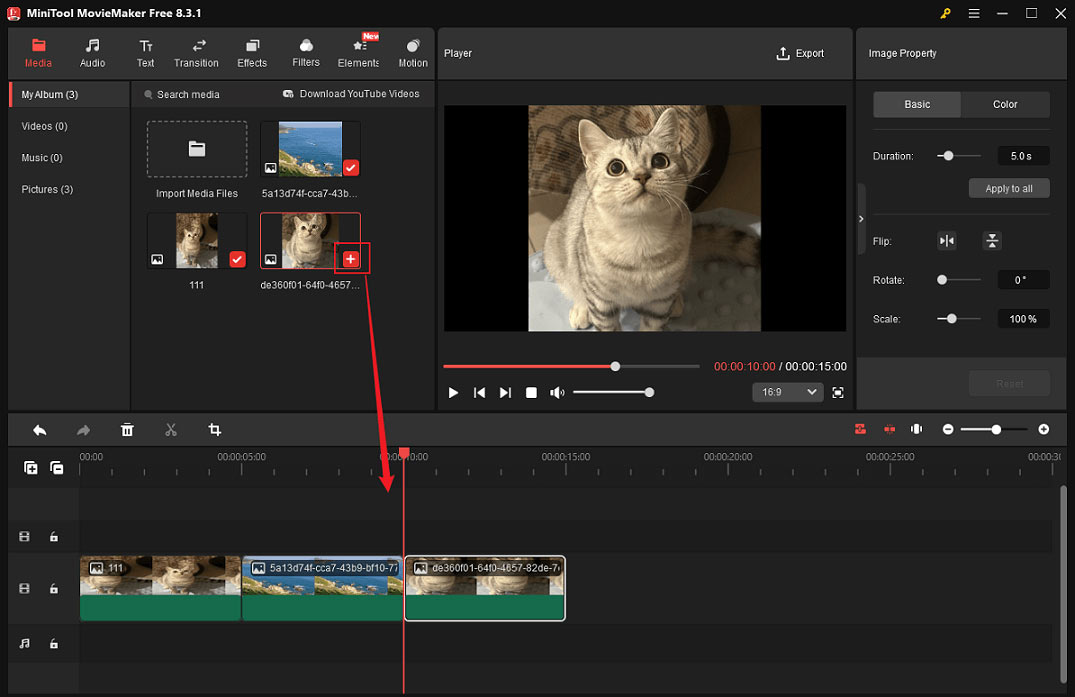
Task: Uncheck the selection on the 111 picture
Action: [x=237, y=258]
